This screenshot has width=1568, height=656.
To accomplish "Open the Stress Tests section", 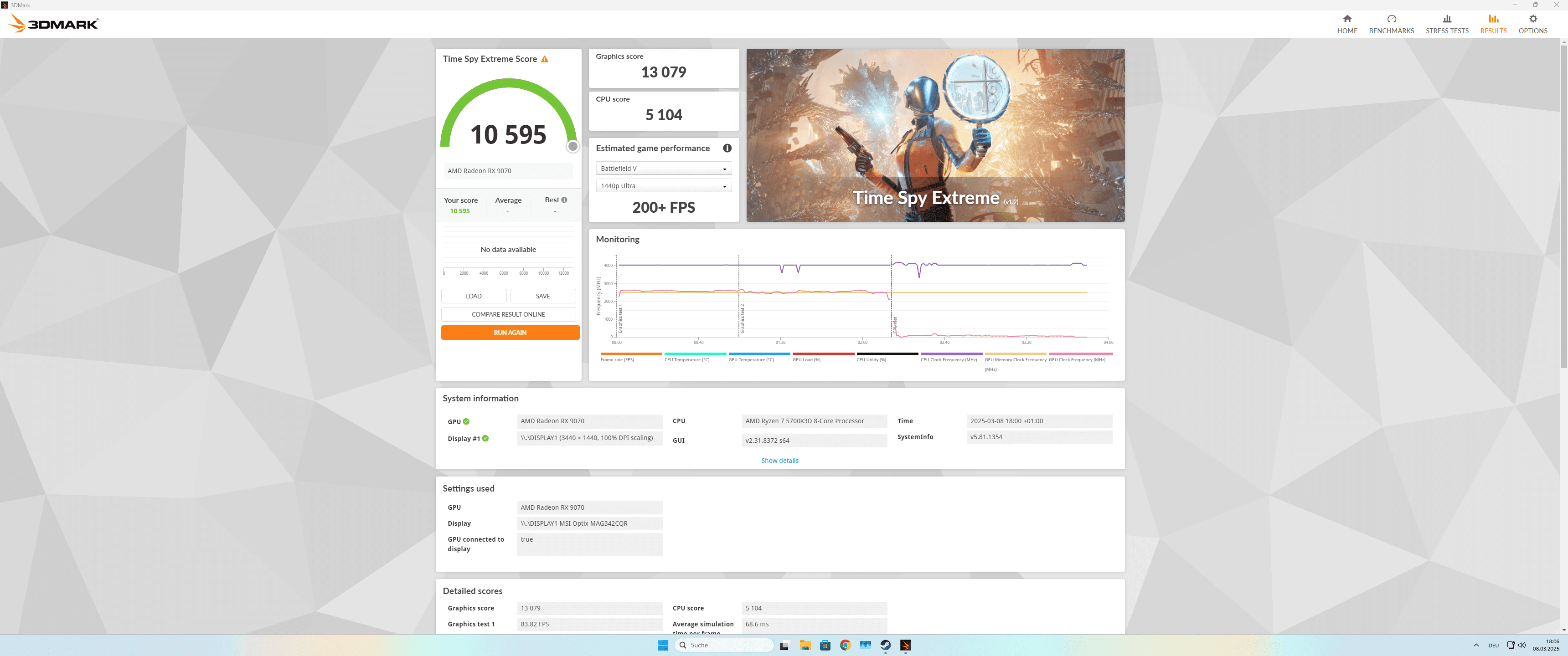I will 1446,24.
